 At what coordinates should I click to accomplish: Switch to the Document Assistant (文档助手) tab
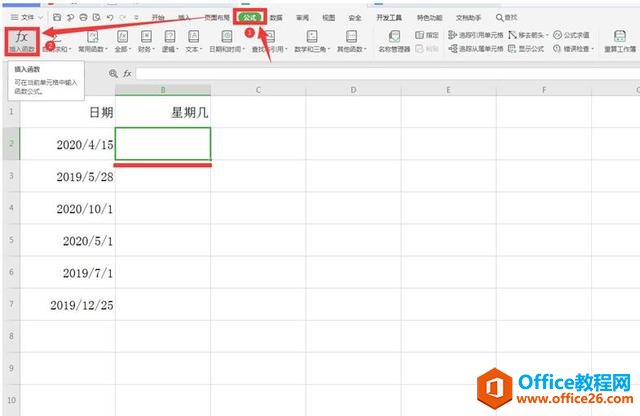[469, 18]
